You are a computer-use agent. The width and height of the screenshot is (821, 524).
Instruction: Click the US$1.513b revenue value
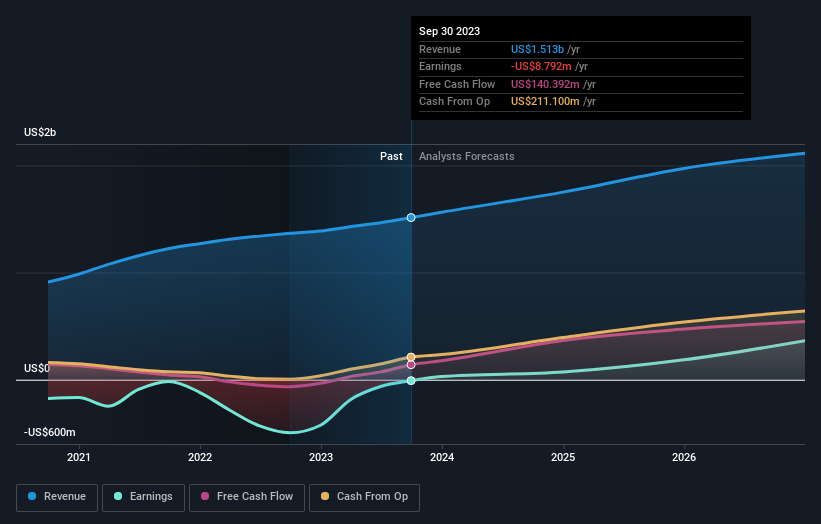click(537, 49)
